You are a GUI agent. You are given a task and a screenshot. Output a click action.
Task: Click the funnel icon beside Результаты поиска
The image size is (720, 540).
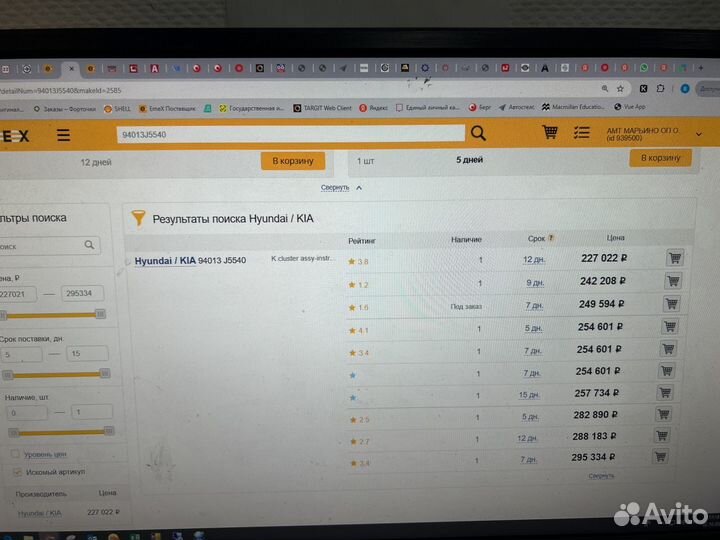138,218
